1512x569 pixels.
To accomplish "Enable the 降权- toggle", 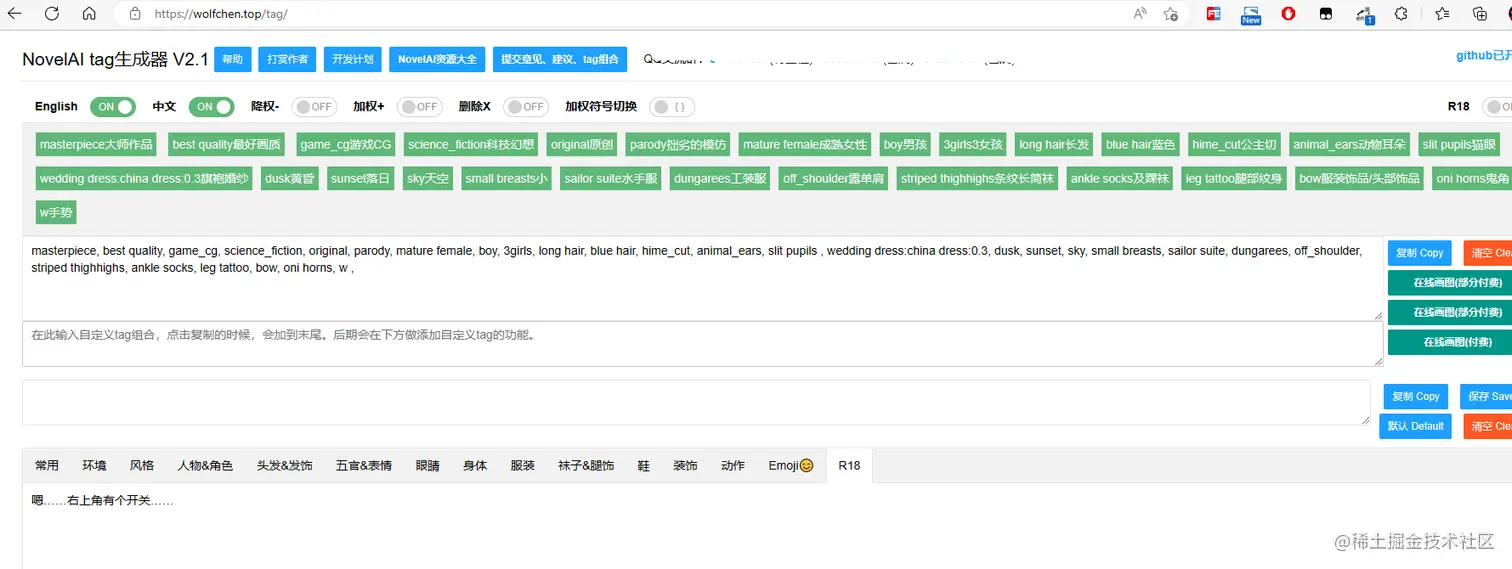I will pyautogui.click(x=314, y=107).
